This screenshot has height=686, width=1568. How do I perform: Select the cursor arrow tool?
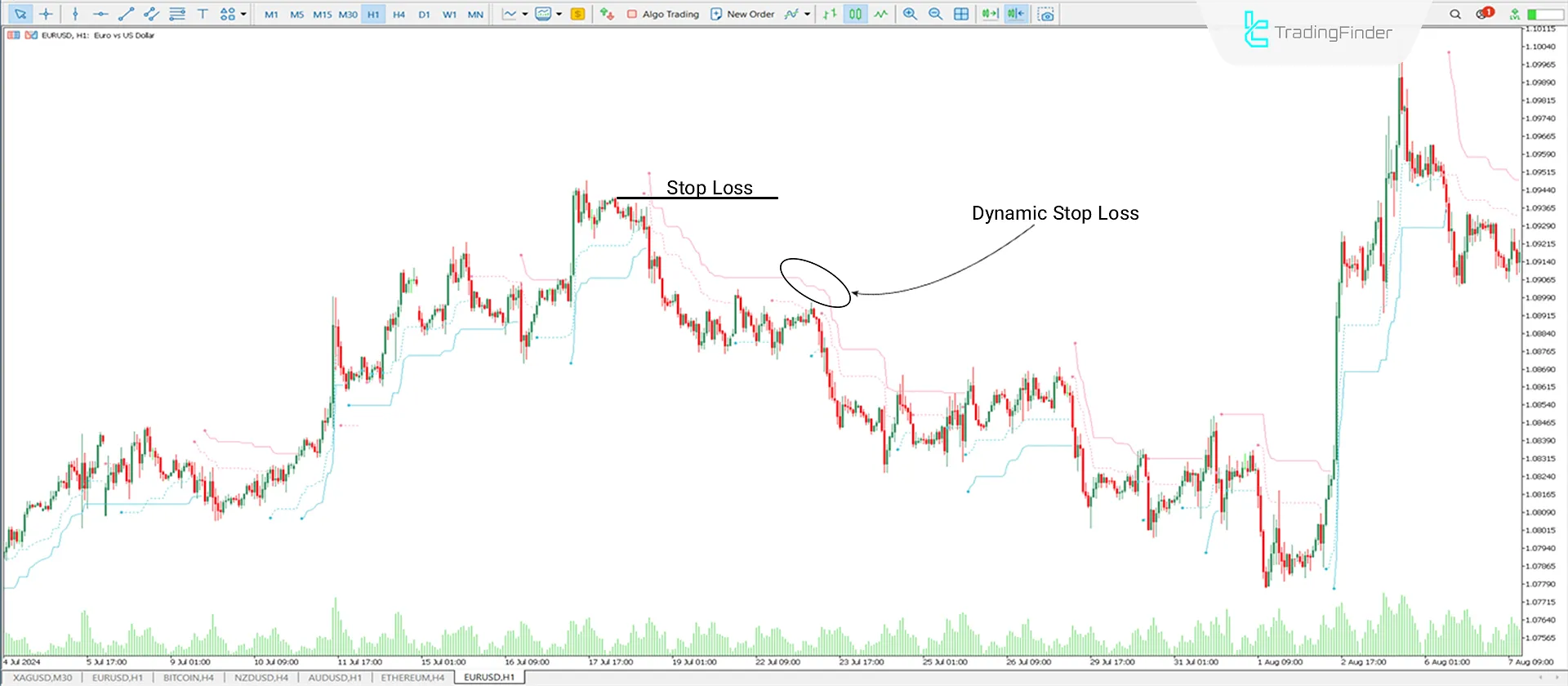[x=20, y=14]
